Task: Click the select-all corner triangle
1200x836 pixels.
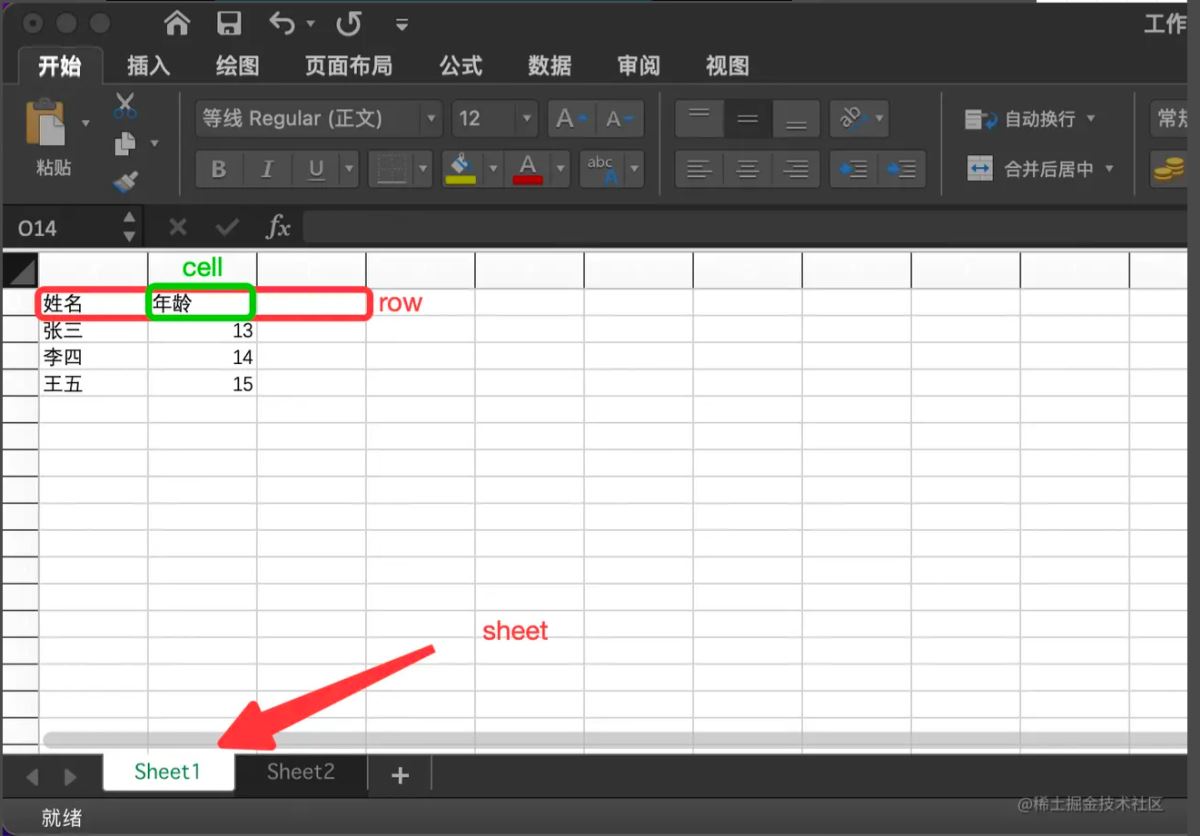Action: (20, 270)
